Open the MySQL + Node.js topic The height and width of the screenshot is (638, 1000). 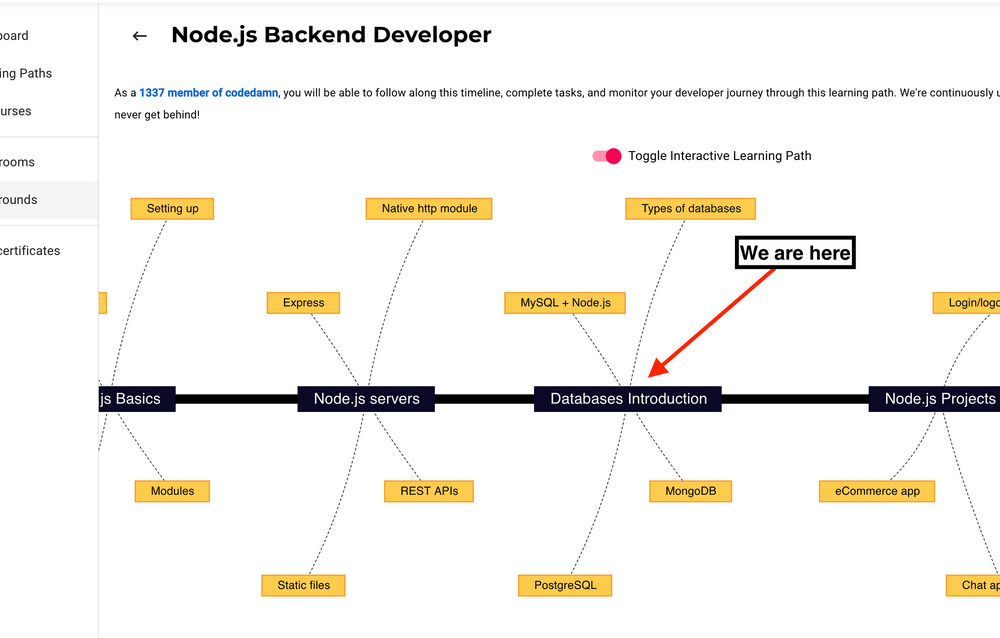tap(565, 302)
